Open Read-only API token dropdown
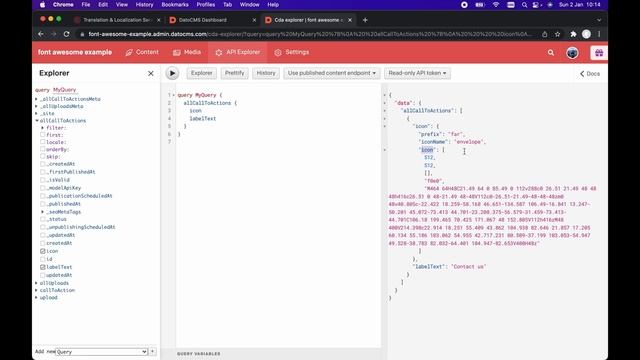The image size is (640, 360). pyautogui.click(x=417, y=73)
